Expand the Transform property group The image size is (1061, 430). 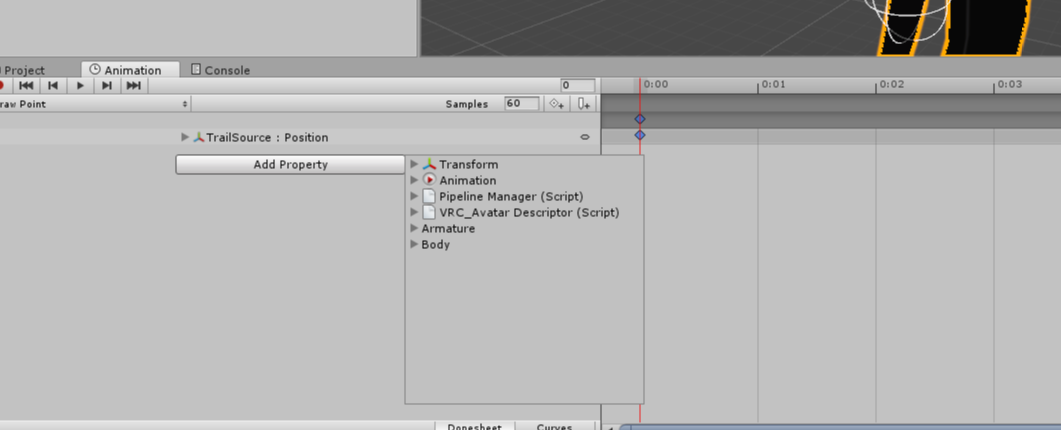click(x=414, y=164)
